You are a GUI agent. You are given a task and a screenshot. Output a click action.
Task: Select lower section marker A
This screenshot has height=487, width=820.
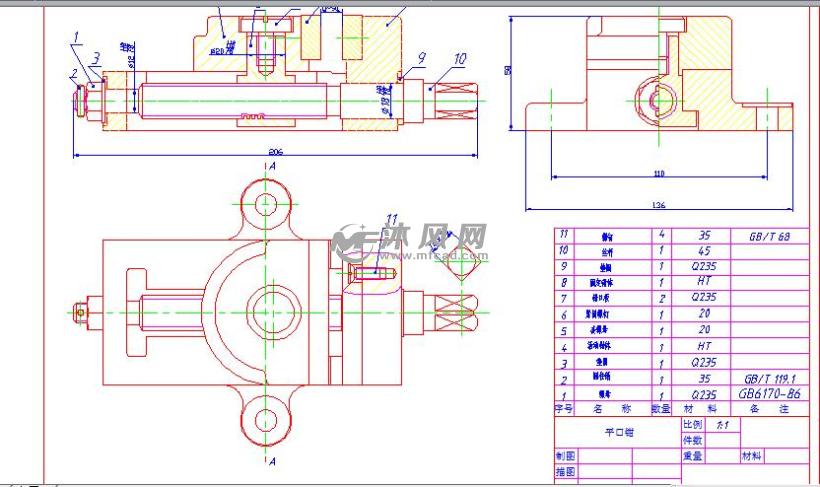[272, 461]
